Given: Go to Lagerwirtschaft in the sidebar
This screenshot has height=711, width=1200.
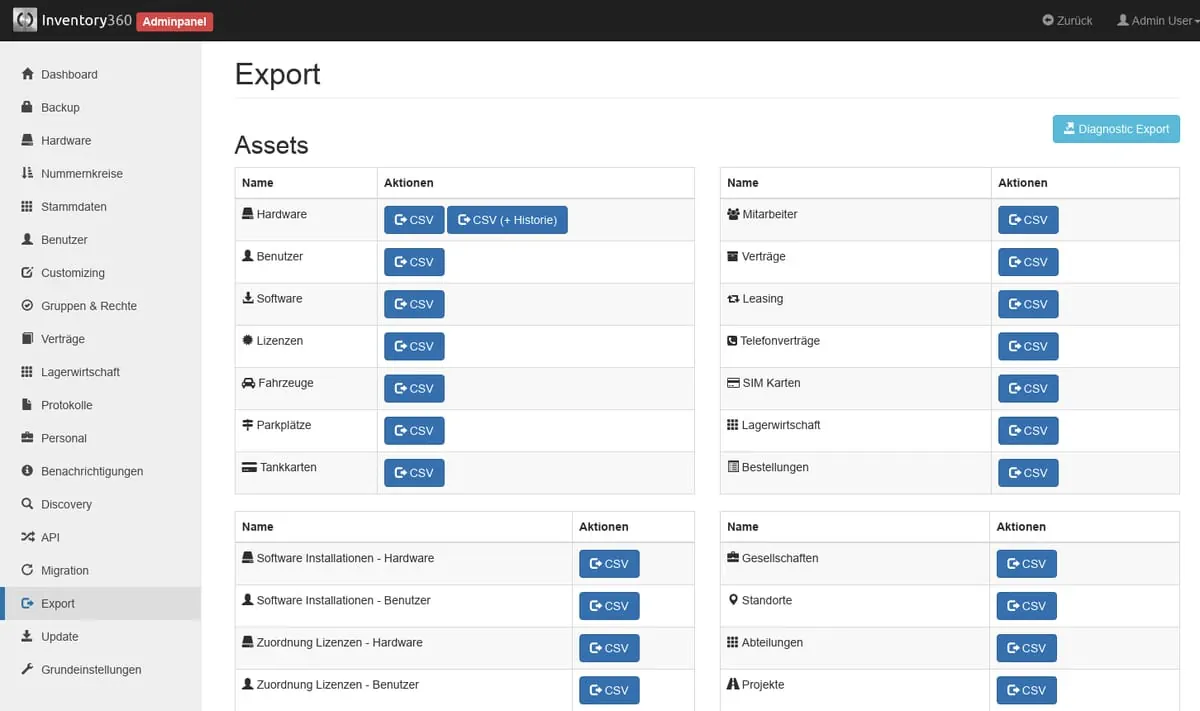Looking at the screenshot, I should [x=80, y=372].
